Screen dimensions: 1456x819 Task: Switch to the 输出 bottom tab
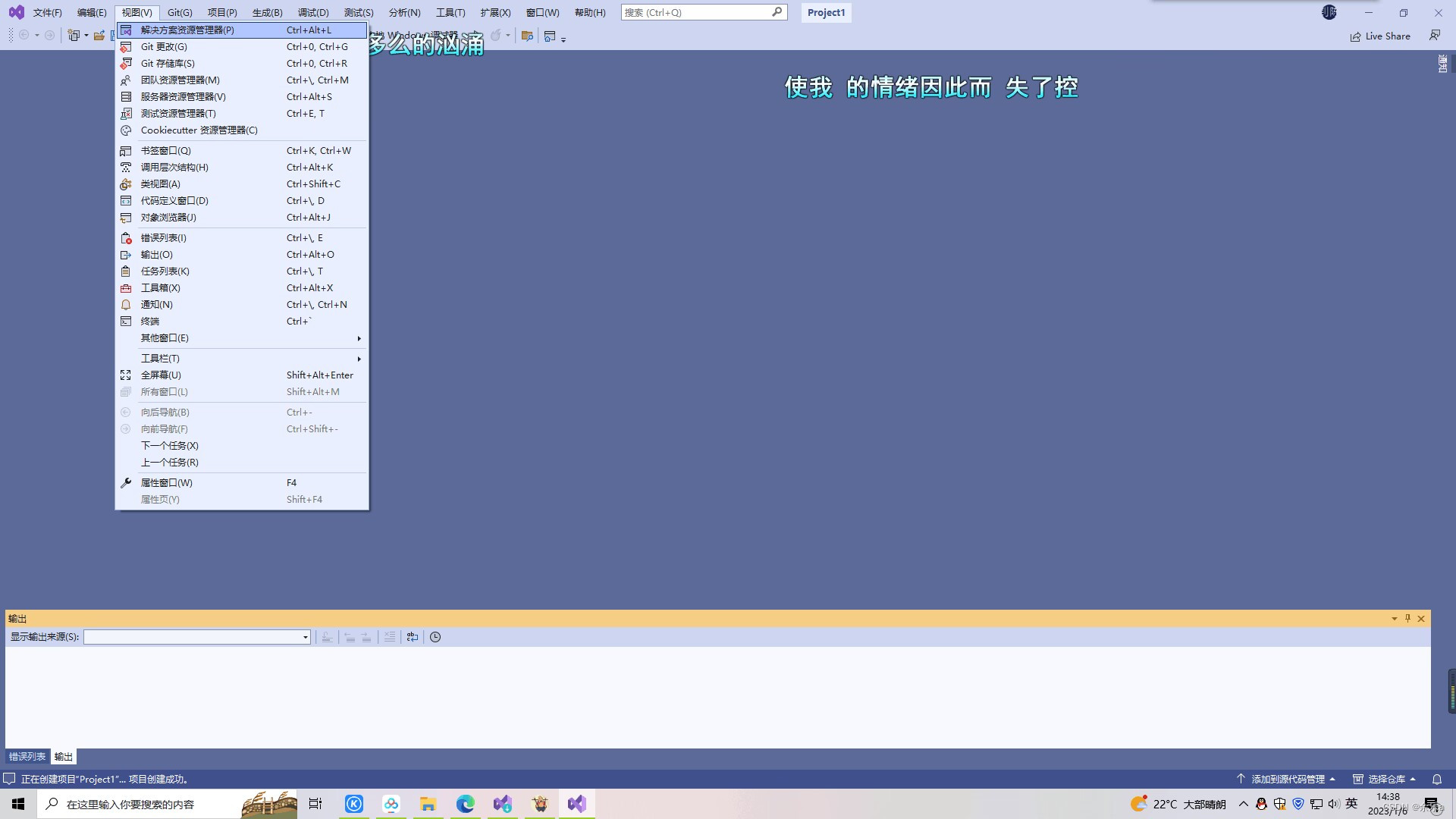pyautogui.click(x=64, y=757)
